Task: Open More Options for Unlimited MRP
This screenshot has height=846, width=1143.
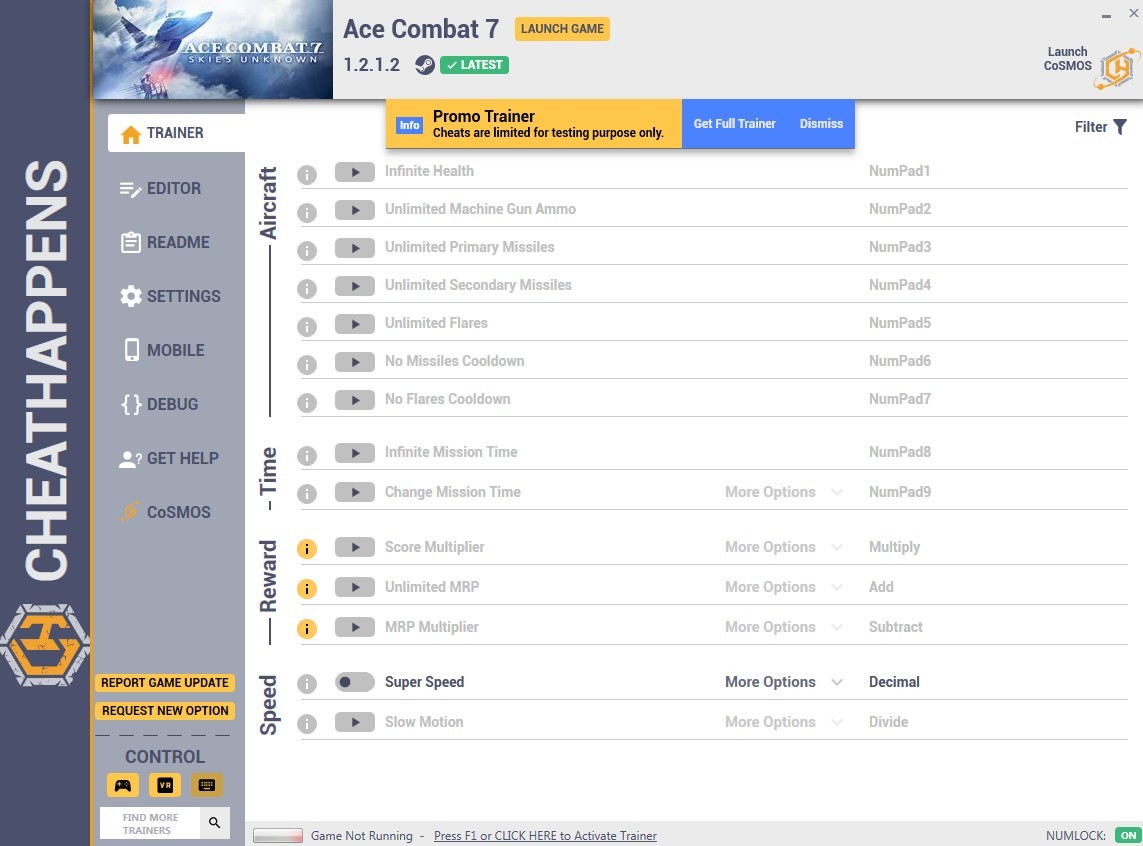Action: coord(784,587)
